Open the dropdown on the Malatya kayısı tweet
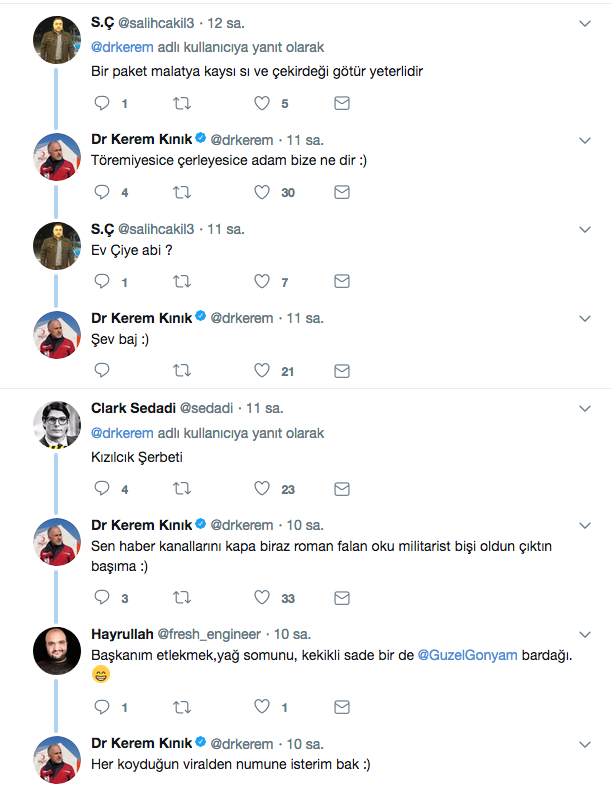Screen dimensions: 611x785 [x=585, y=23]
